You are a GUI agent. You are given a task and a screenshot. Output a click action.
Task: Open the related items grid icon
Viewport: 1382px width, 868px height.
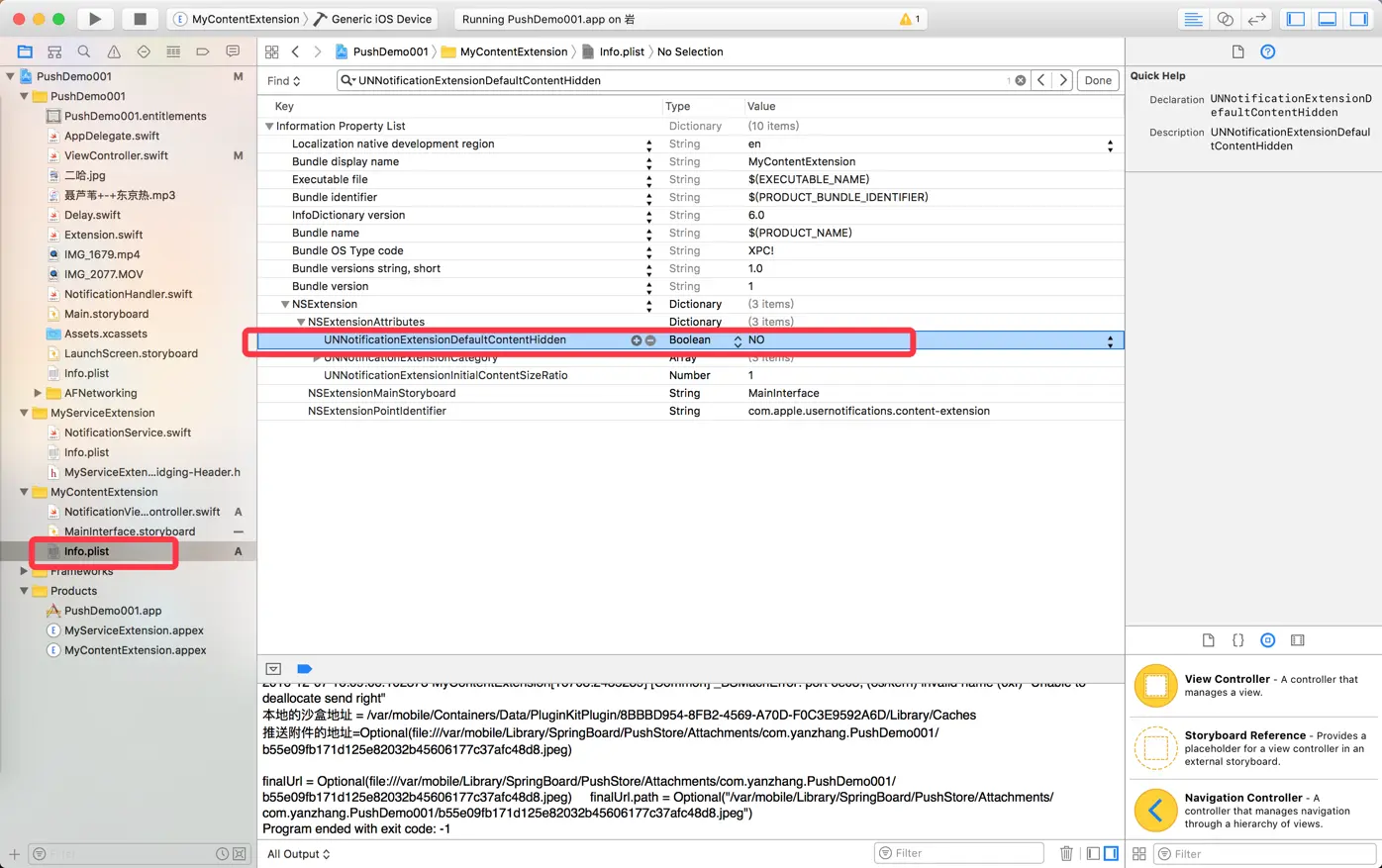coord(271,51)
